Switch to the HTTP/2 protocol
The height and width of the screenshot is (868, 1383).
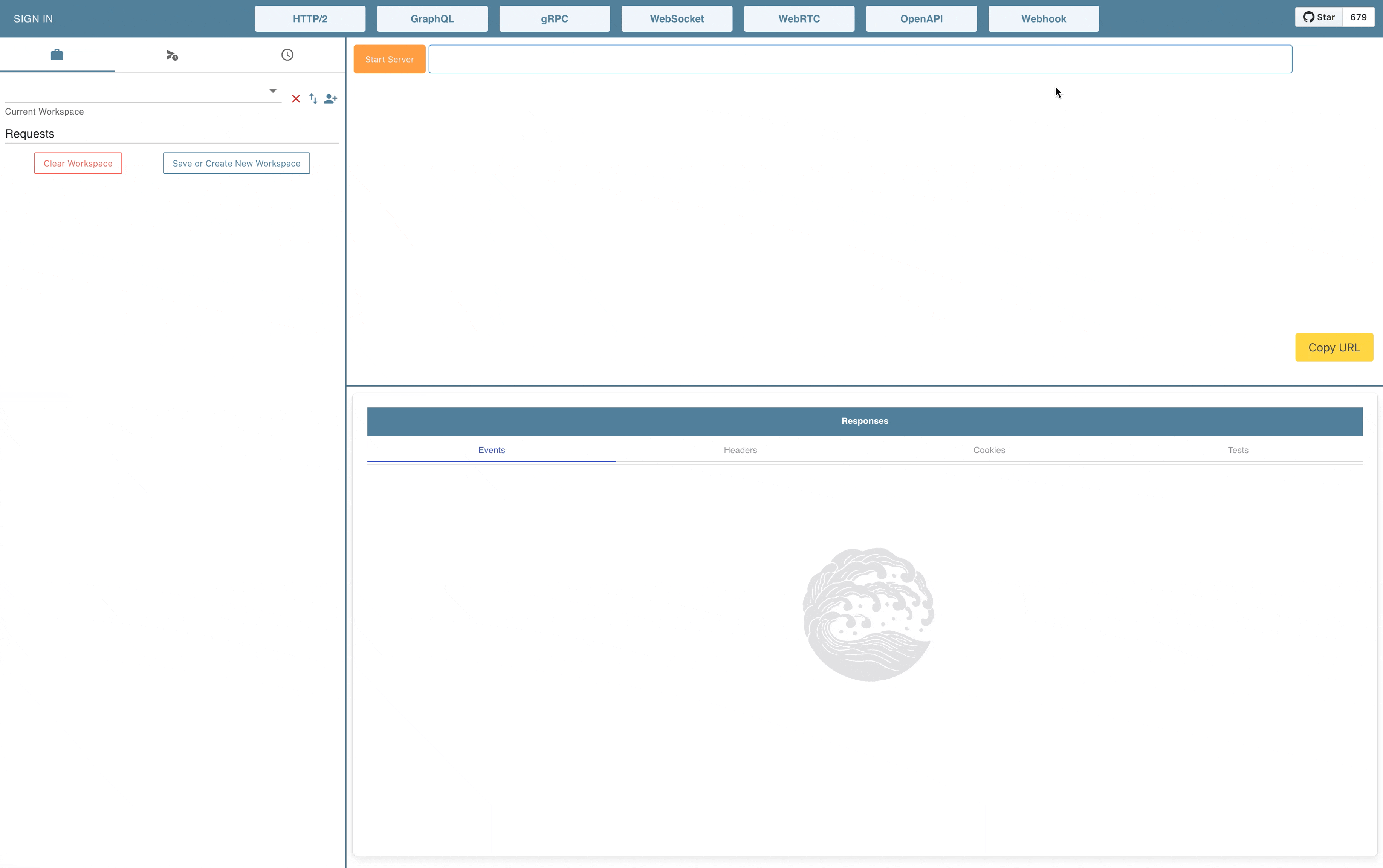pos(310,19)
